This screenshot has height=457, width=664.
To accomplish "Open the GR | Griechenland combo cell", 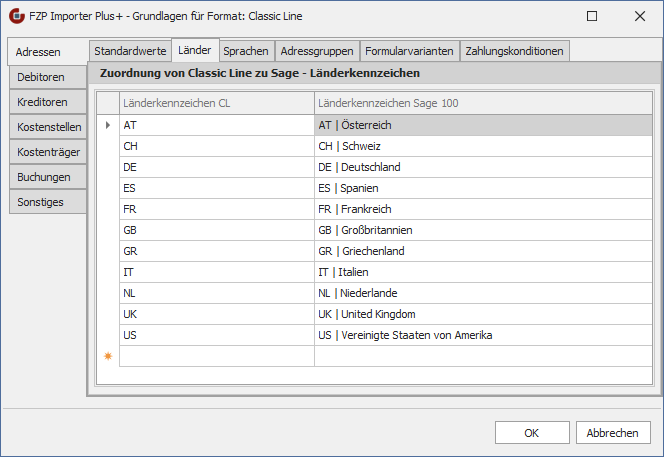I will click(x=483, y=251).
